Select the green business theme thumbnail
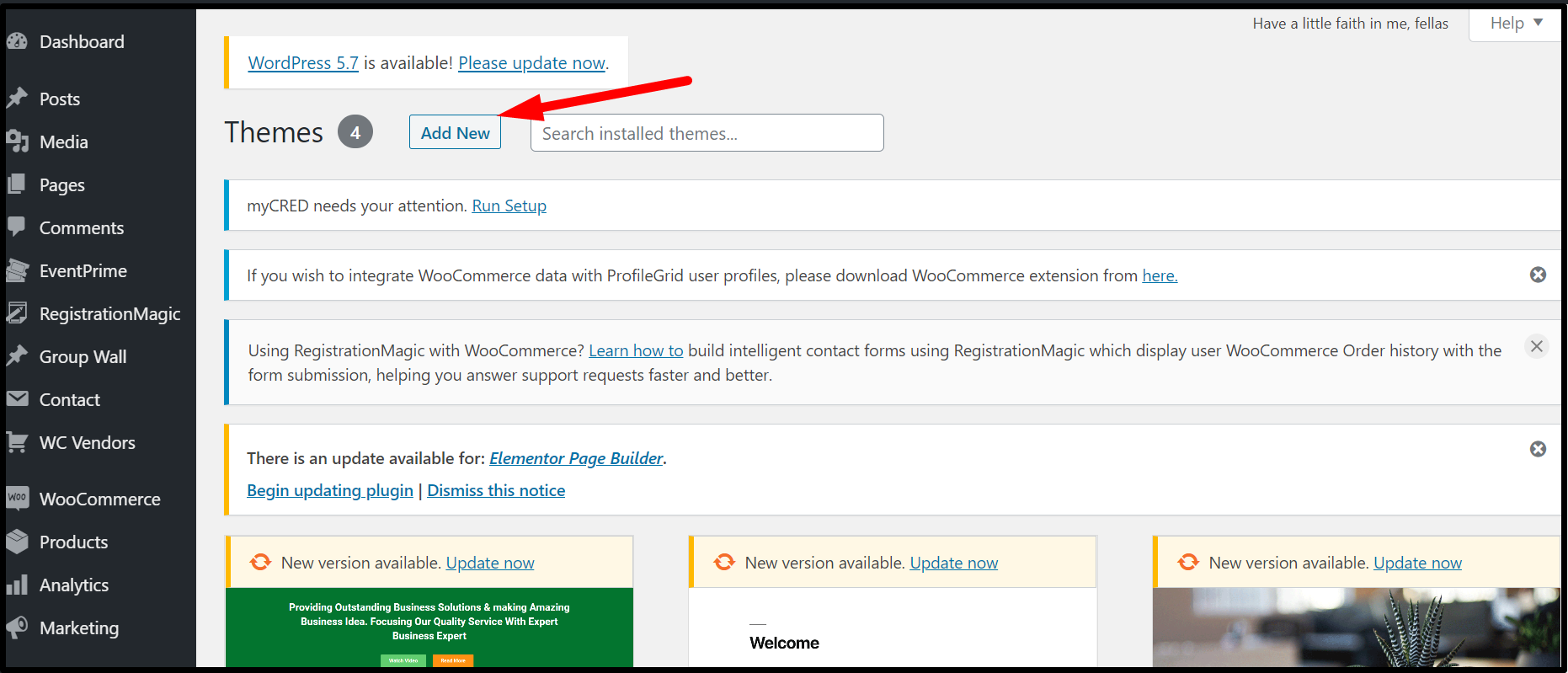The height and width of the screenshot is (673, 1568). click(x=429, y=627)
